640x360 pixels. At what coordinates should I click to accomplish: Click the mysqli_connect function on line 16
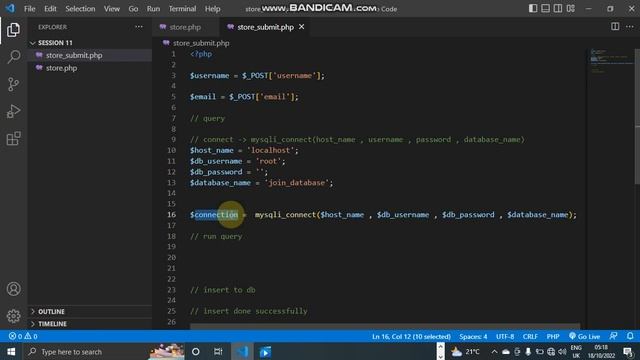coord(285,215)
